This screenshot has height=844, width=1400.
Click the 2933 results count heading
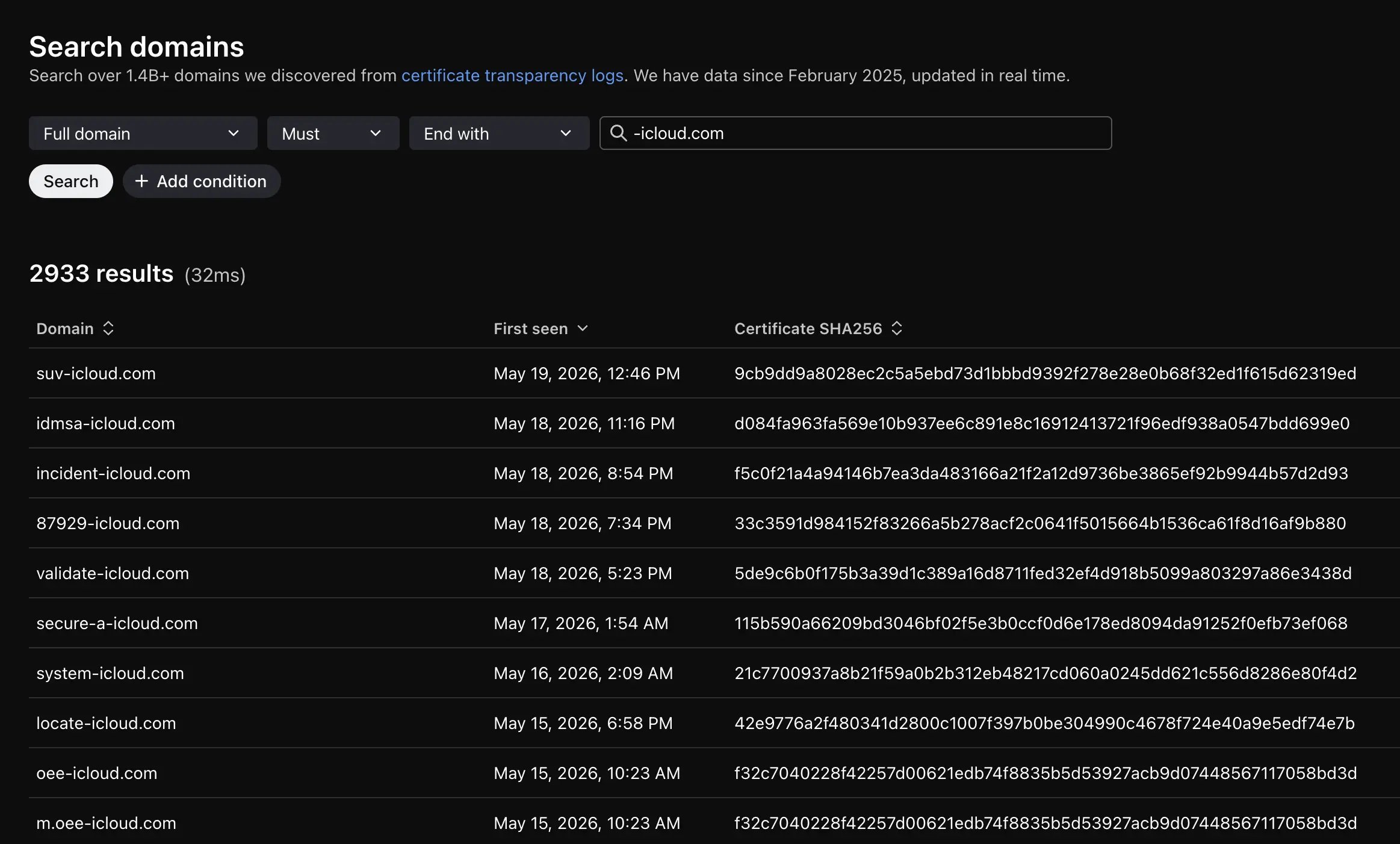coord(102,274)
